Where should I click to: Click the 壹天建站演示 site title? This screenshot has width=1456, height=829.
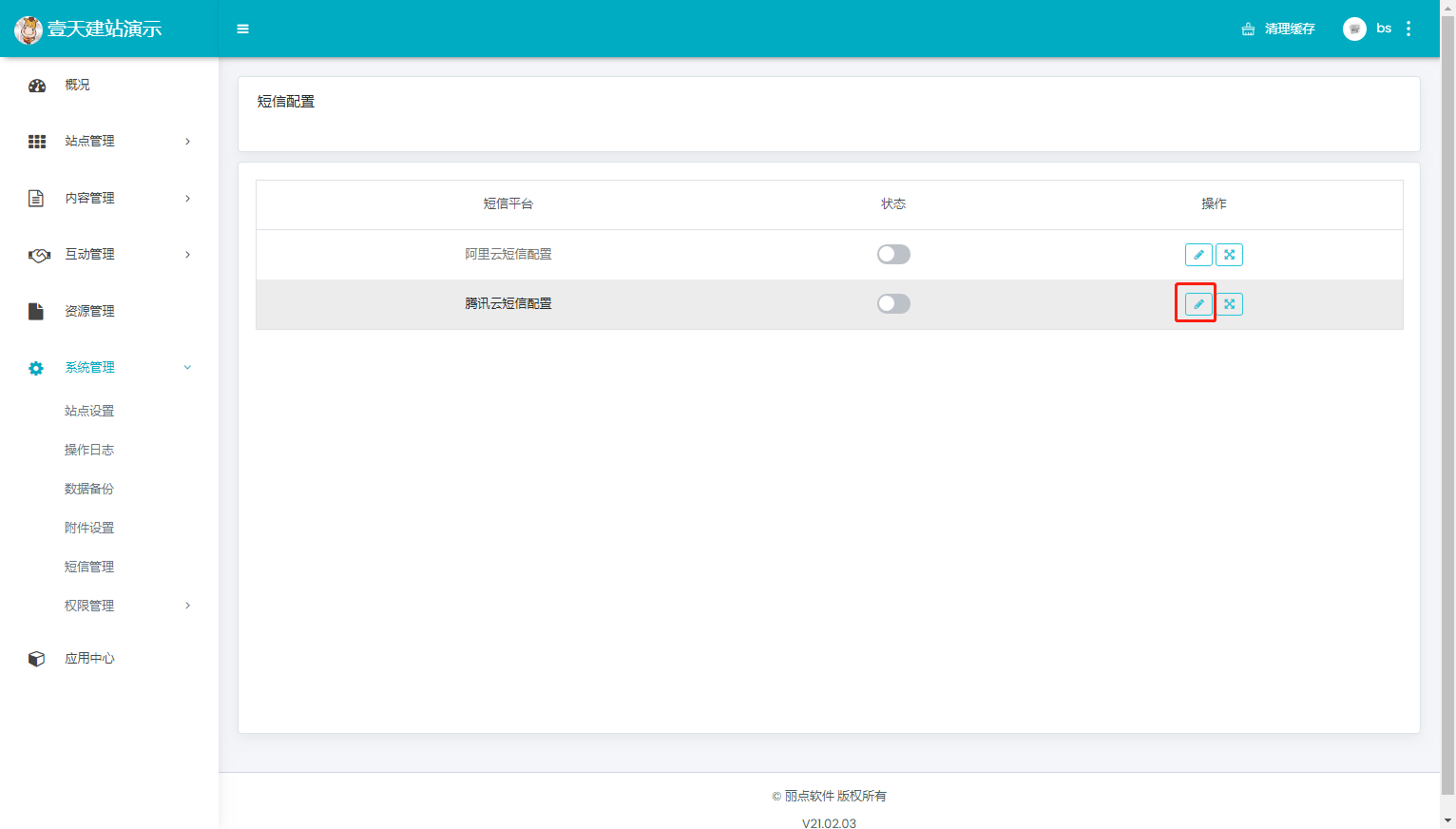[105, 29]
